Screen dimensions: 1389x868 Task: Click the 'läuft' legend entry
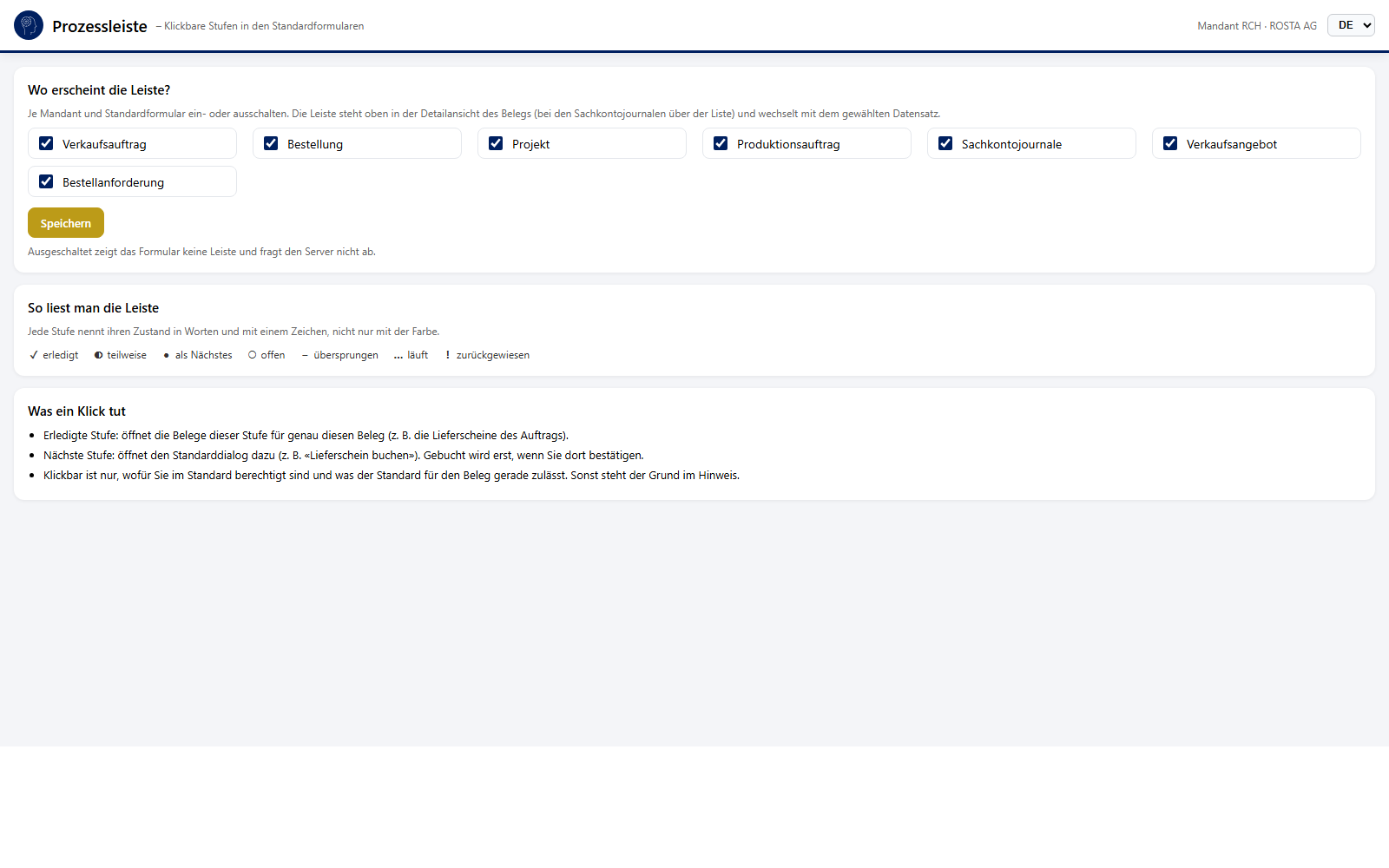[x=411, y=355]
